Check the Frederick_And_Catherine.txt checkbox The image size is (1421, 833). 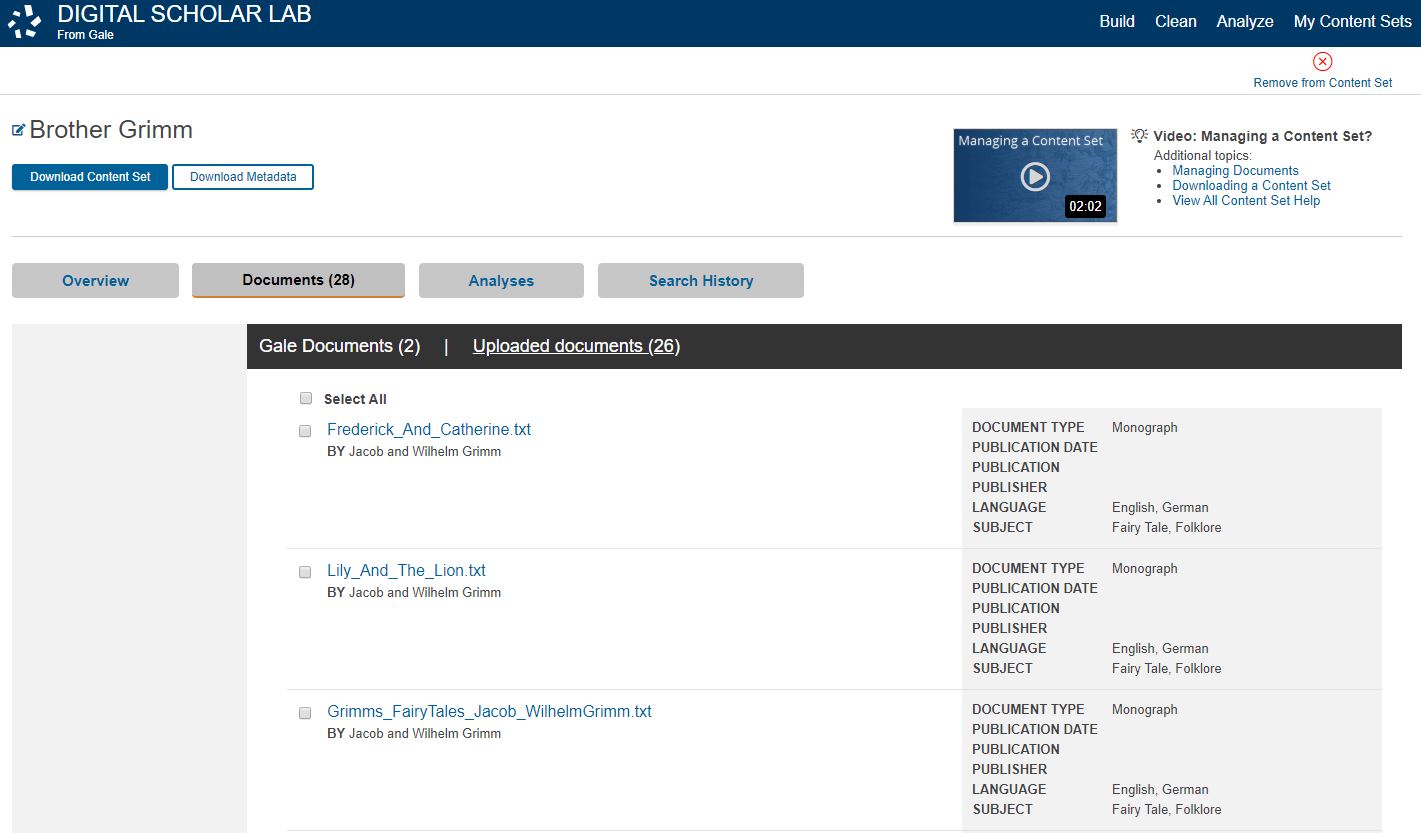(x=305, y=431)
